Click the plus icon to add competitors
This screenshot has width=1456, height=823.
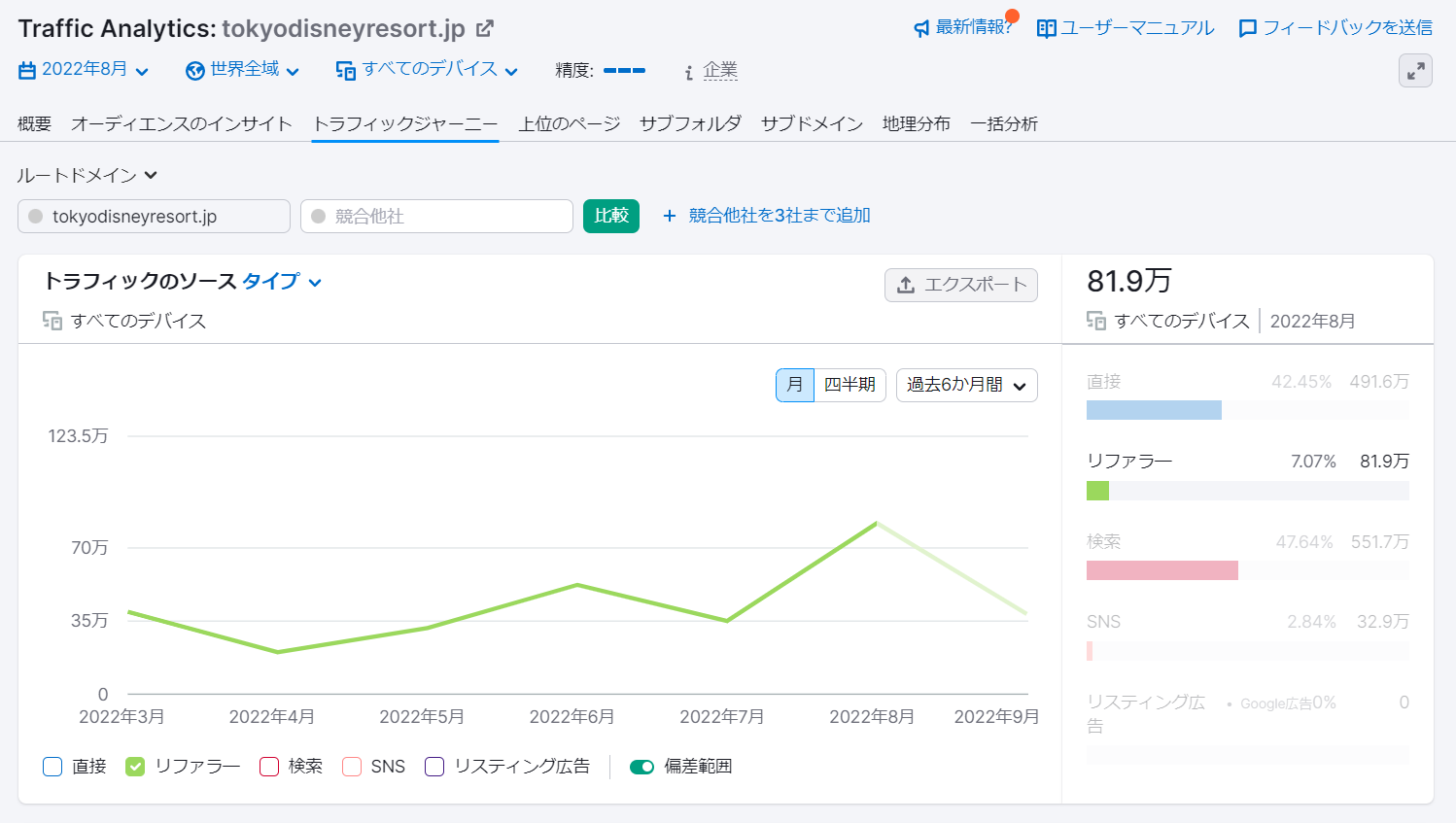pyautogui.click(x=669, y=216)
